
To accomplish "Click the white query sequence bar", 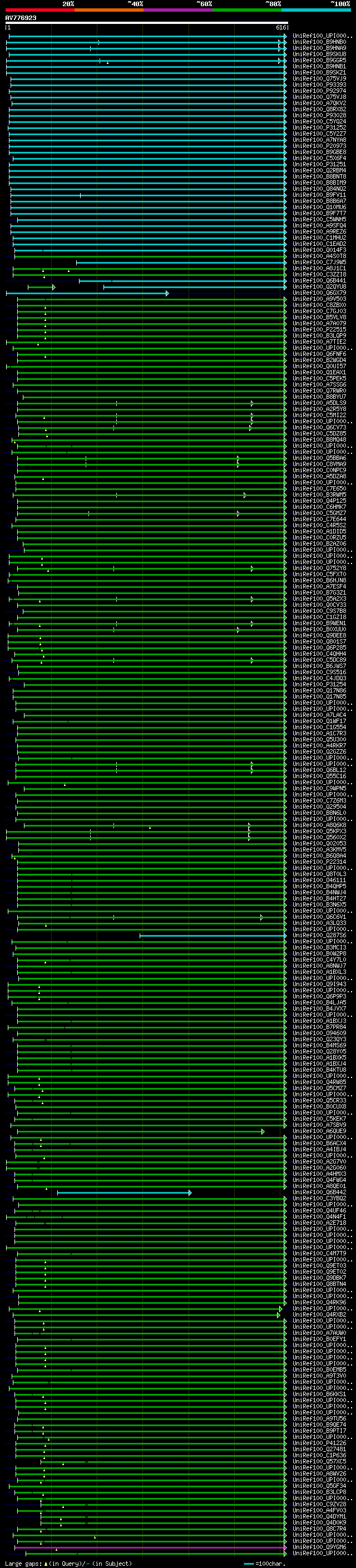I will [x=147, y=23].
